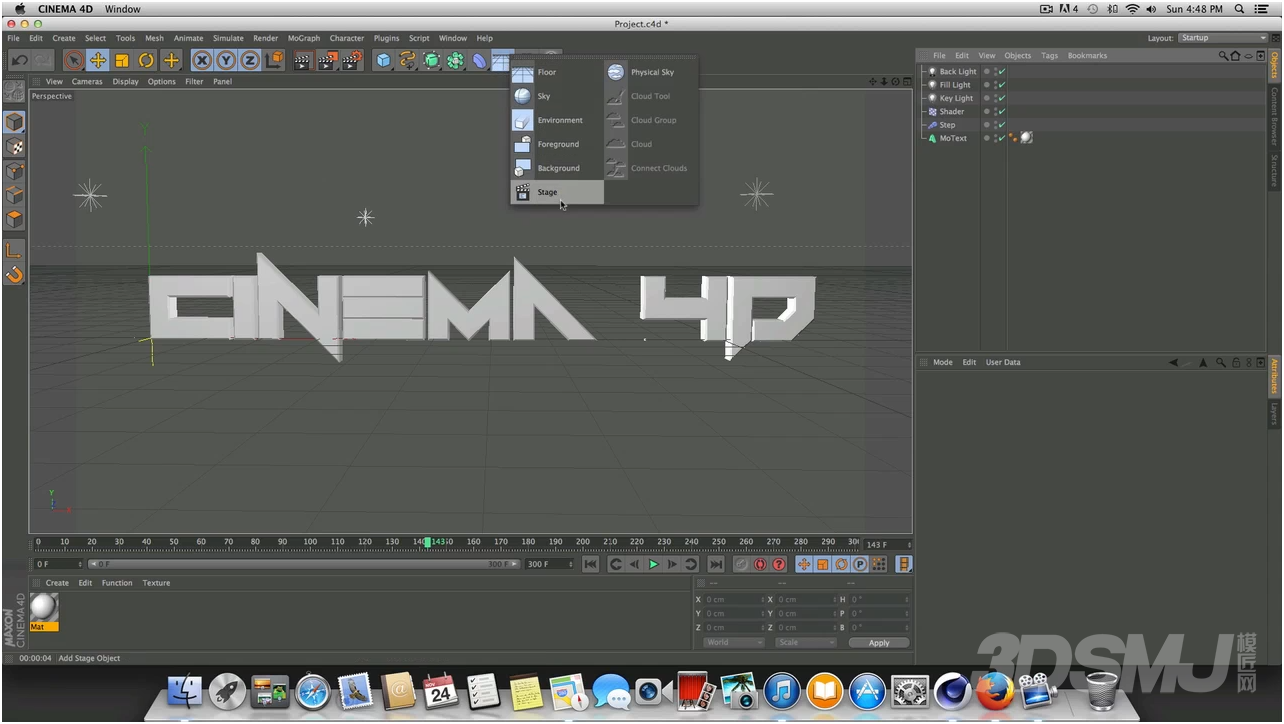This screenshot has height=724, width=1284.
Task: Open the Edit Render Settings icon
Action: coord(352,60)
